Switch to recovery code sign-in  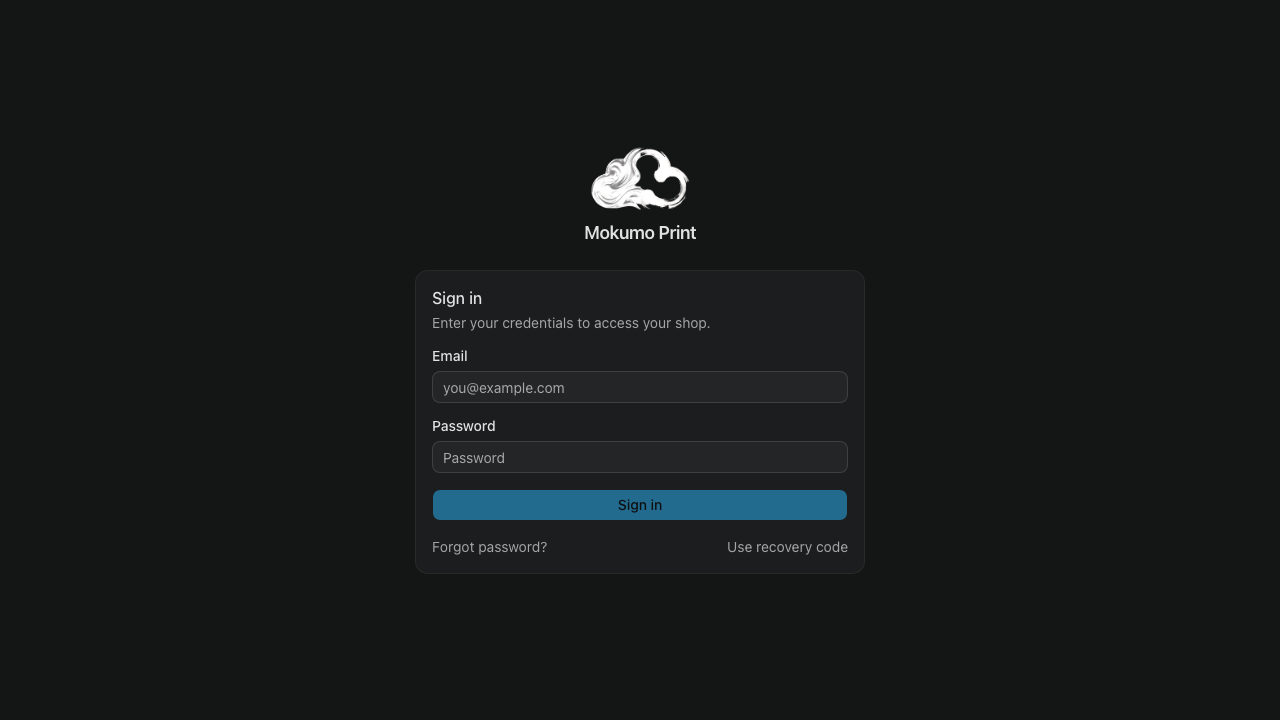787,547
